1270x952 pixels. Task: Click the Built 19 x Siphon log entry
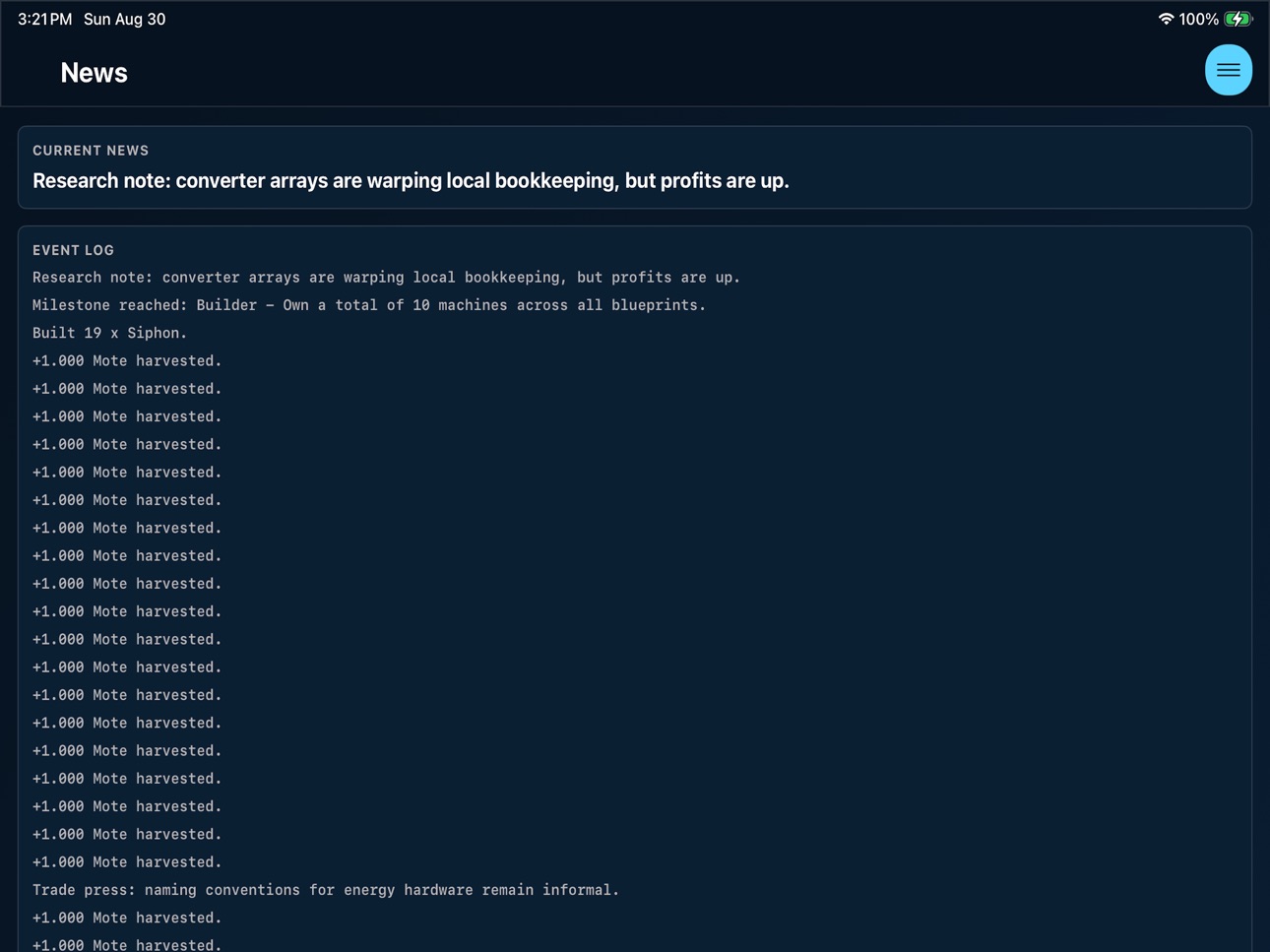(x=109, y=333)
